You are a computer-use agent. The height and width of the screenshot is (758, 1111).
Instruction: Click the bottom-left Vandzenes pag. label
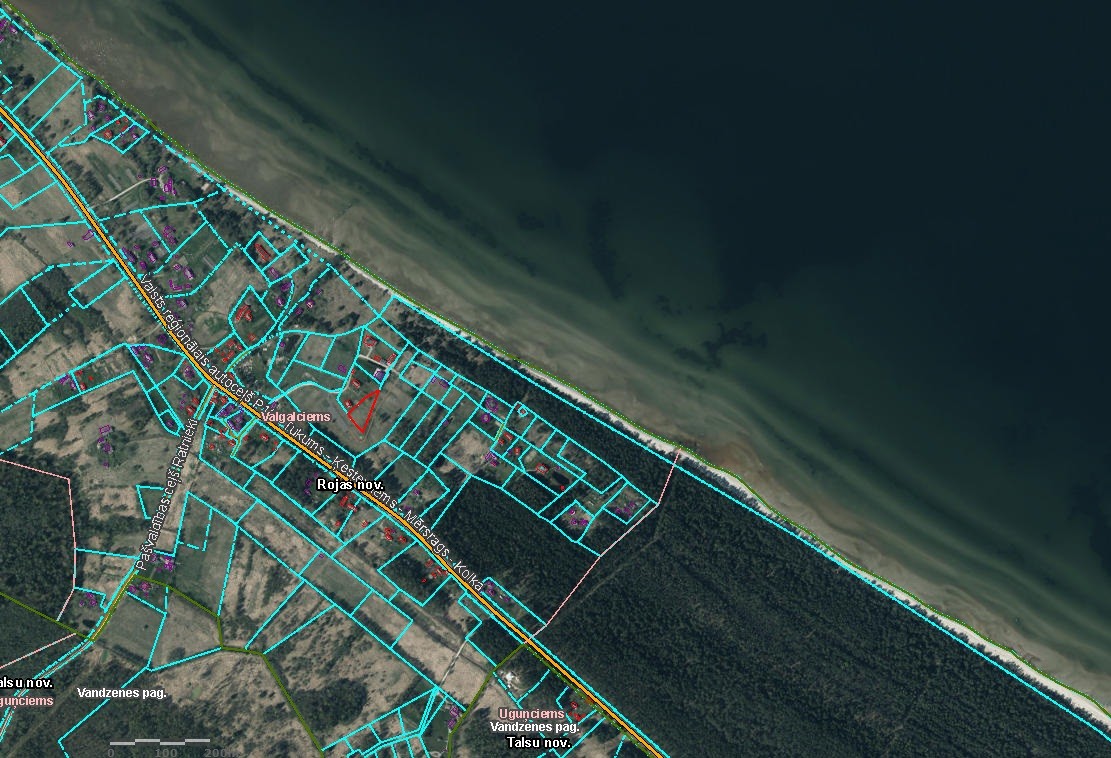[122, 692]
